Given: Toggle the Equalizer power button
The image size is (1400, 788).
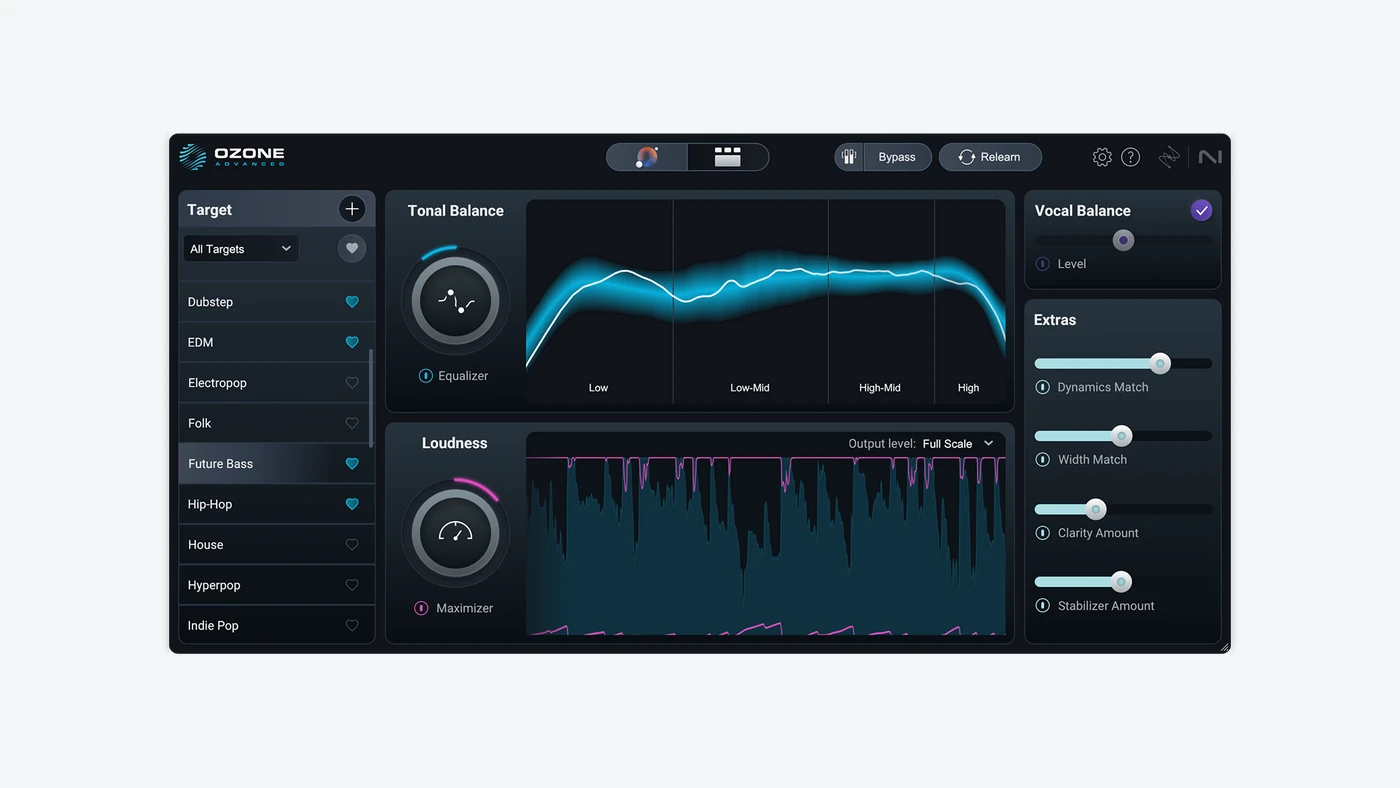Looking at the screenshot, I should pos(425,376).
